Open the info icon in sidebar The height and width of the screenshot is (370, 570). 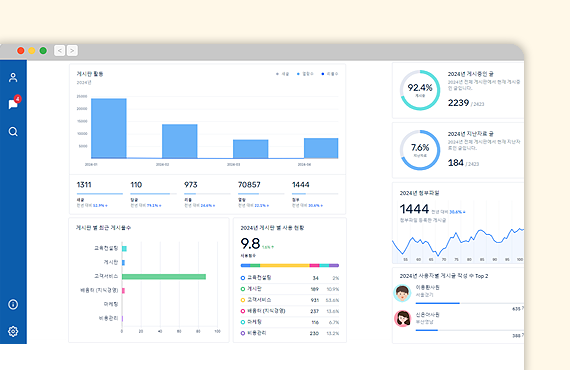pos(13,304)
